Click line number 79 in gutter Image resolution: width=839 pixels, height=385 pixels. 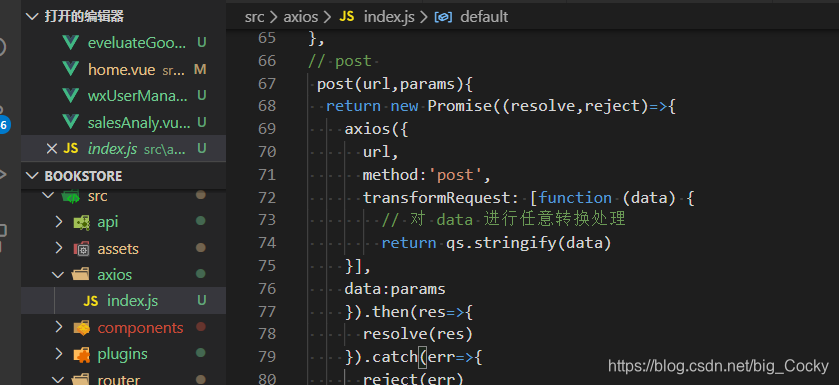pos(266,356)
